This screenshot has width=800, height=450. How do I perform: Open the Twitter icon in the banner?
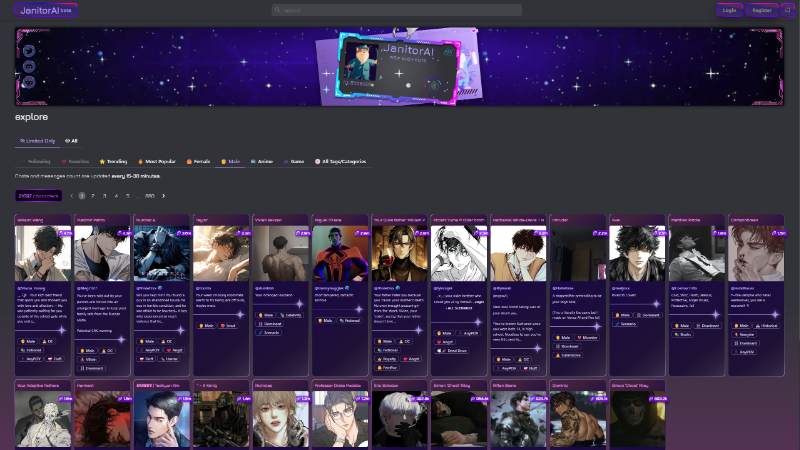point(29,51)
